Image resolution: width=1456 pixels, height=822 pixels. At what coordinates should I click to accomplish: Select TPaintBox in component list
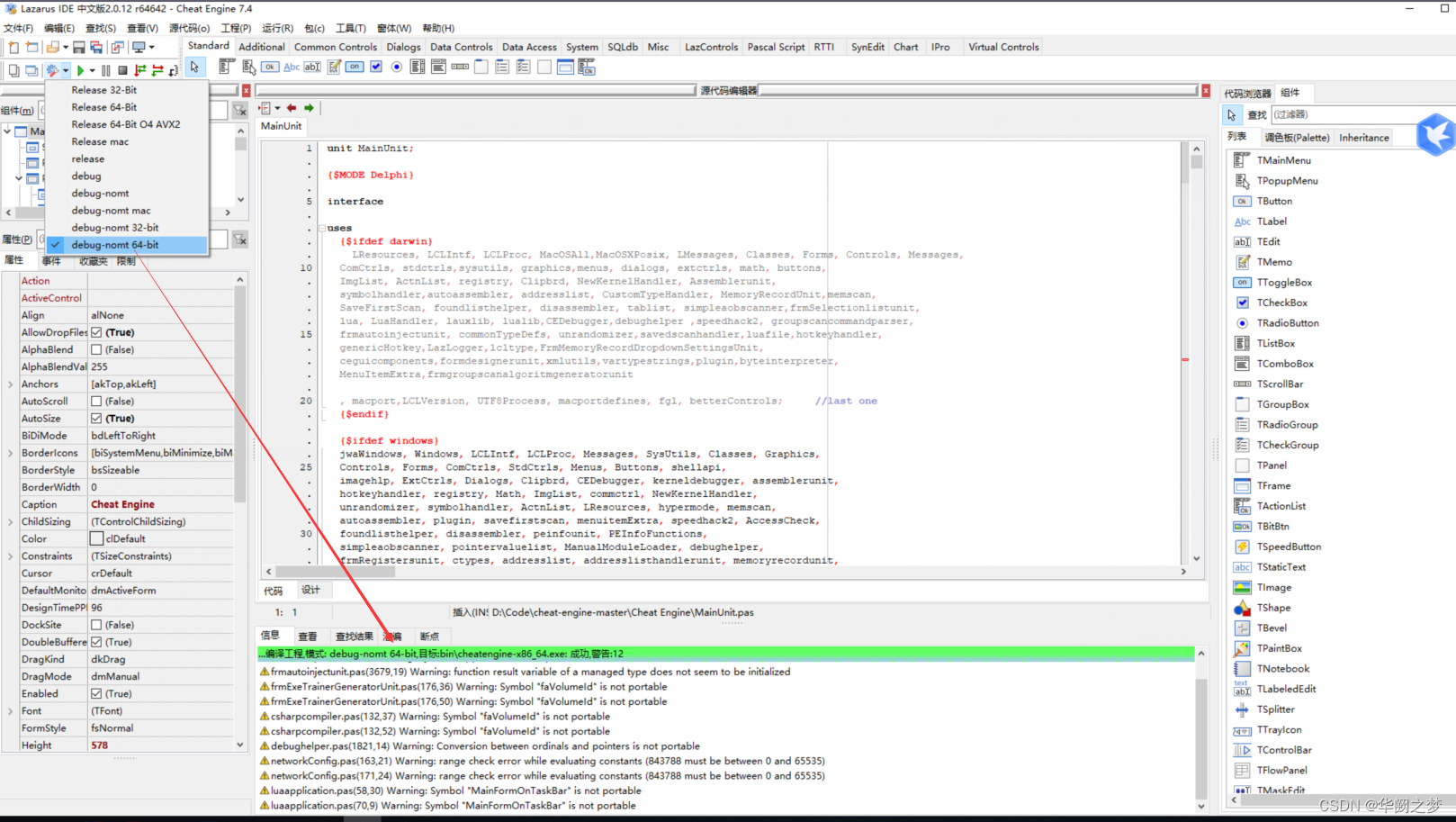pyautogui.click(x=1279, y=648)
